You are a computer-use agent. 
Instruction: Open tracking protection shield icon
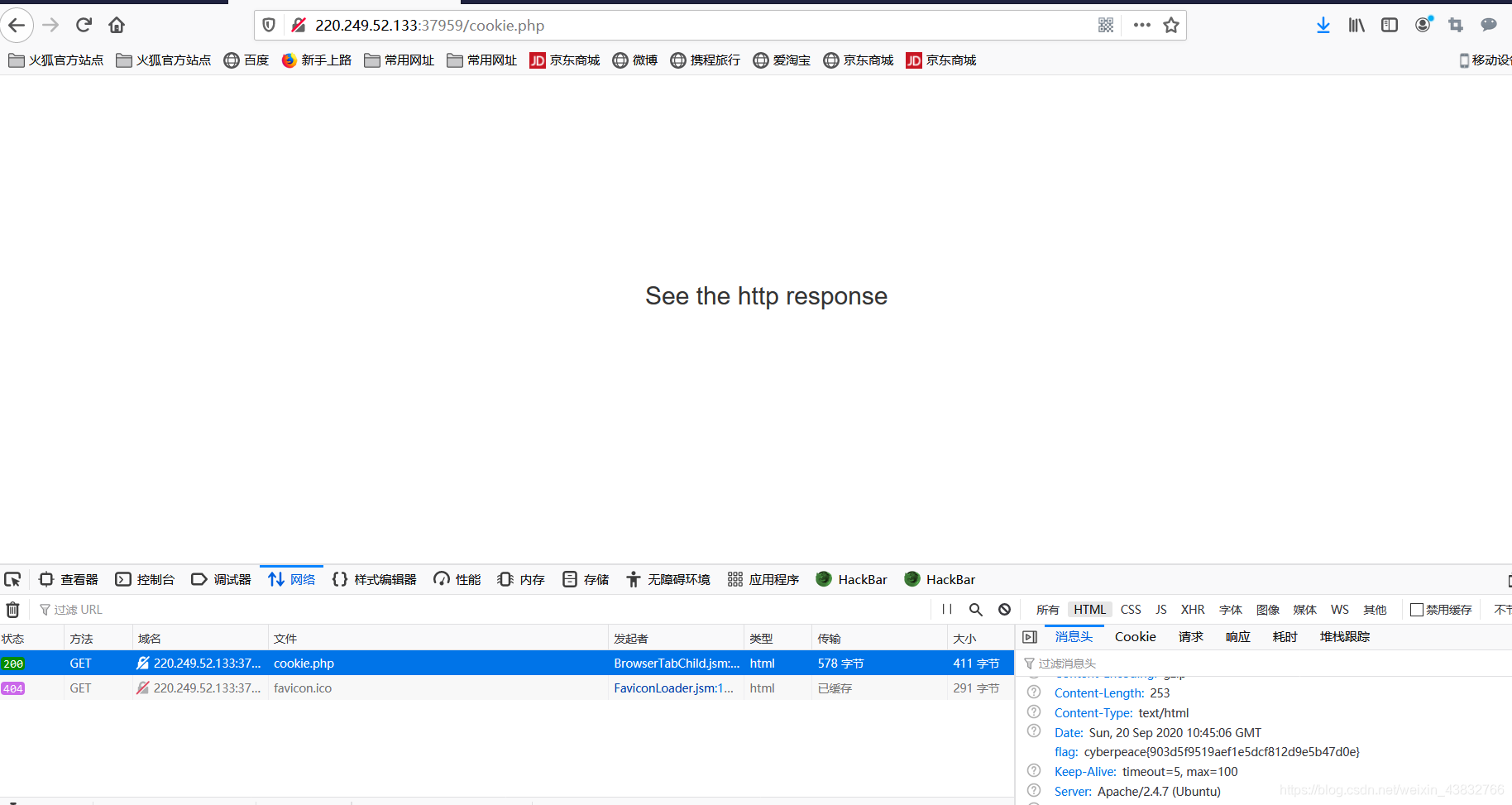click(269, 25)
